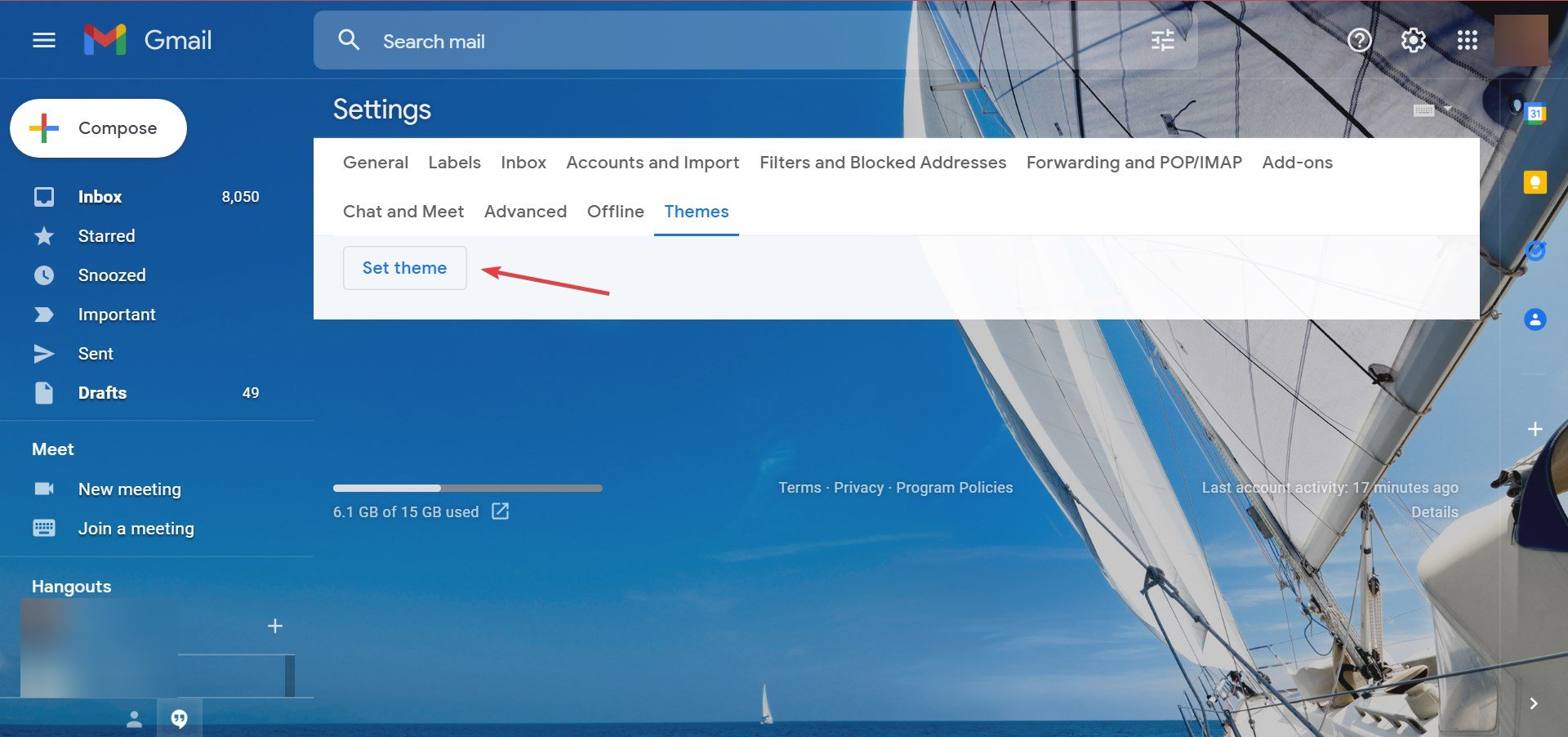The width and height of the screenshot is (1568, 737).
Task: Open account activity Details link
Action: click(x=1435, y=512)
